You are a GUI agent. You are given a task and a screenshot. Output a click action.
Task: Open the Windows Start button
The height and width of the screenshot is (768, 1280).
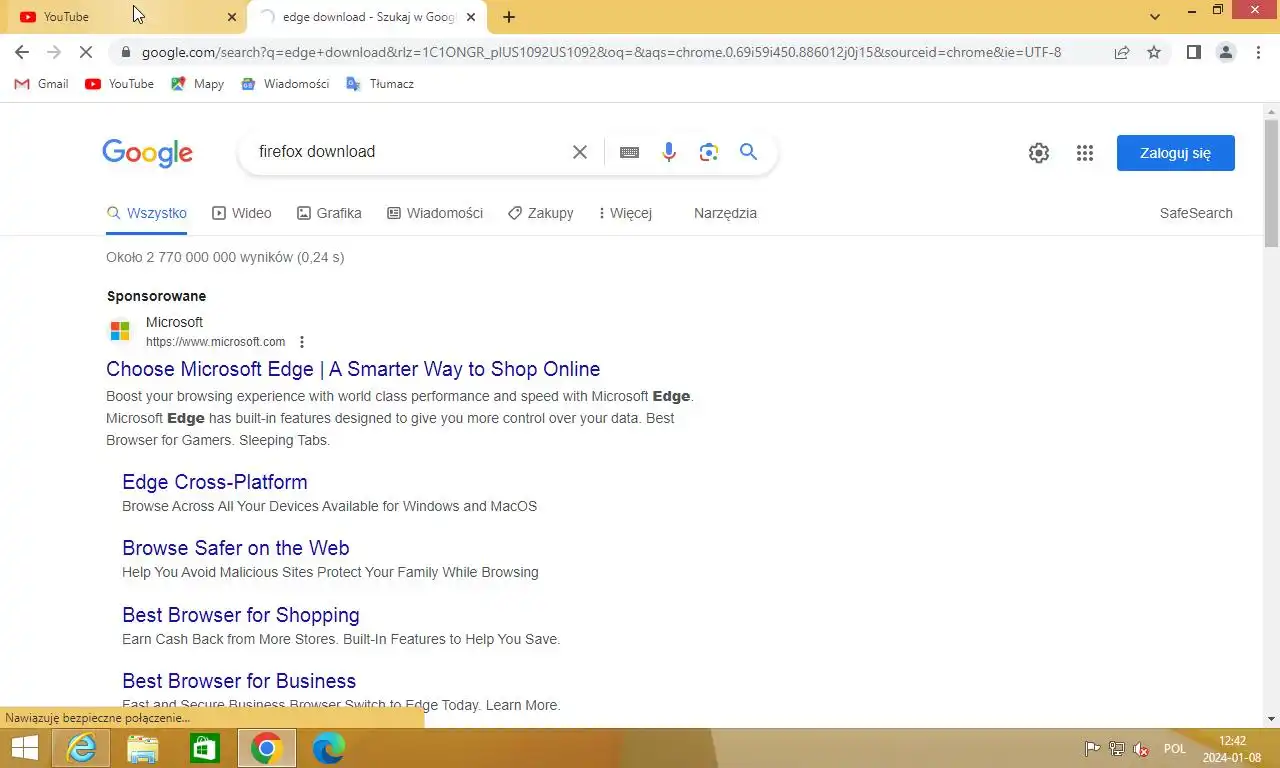(24, 748)
